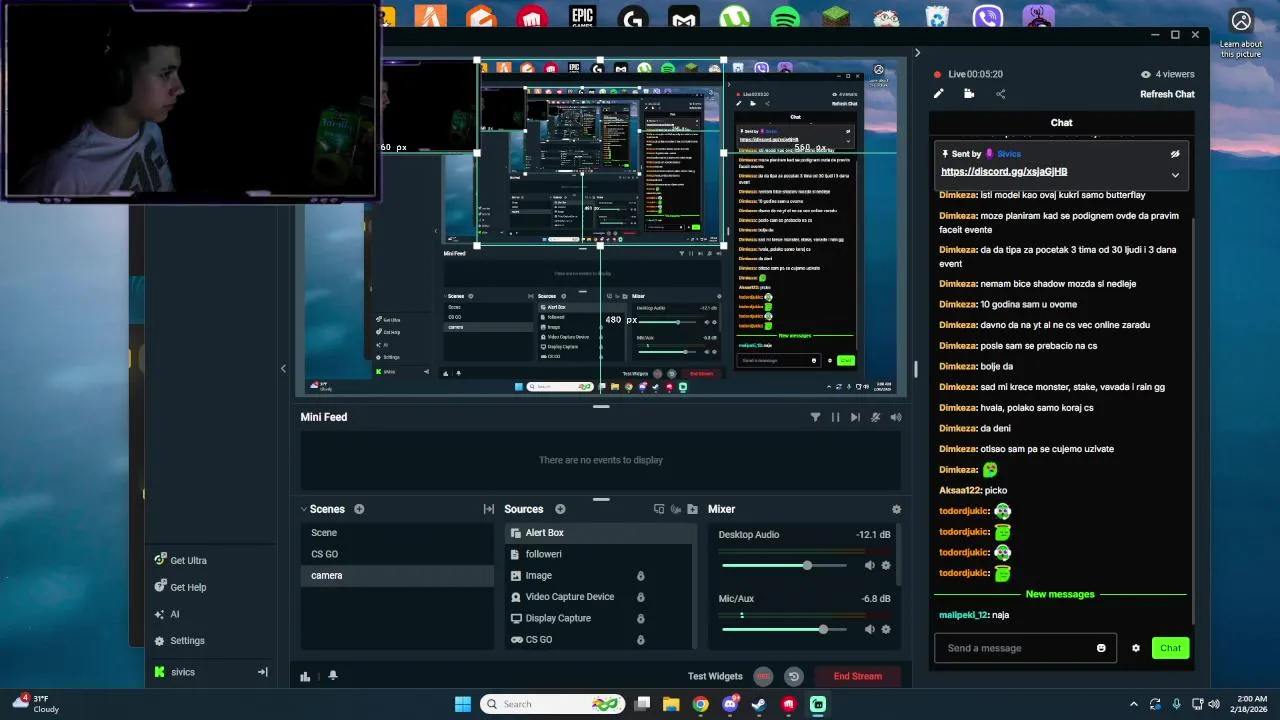Add a source folder
This screenshot has width=1280, height=720.
693,509
